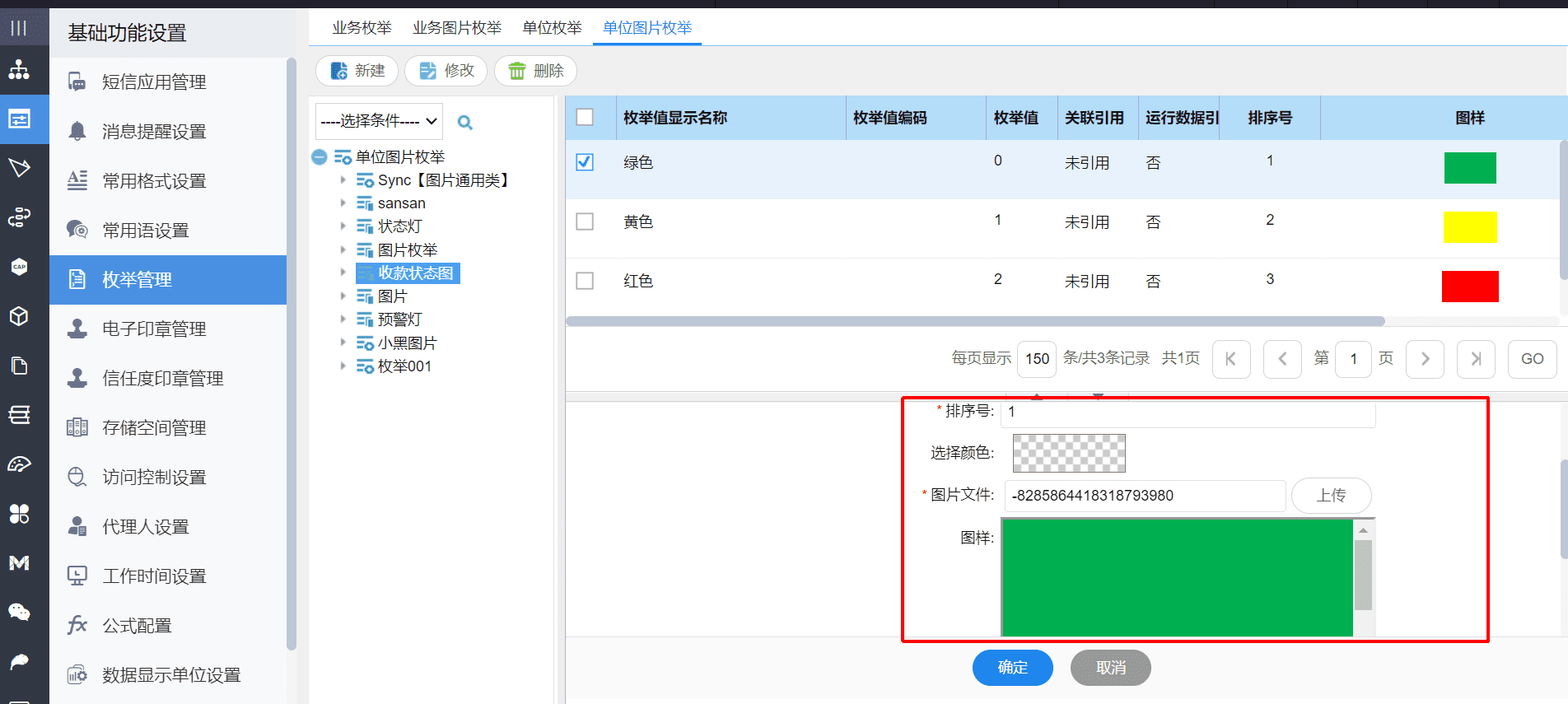1568x704 pixels.
Task: Open the organization chart icon in dark sidebar
Action: coord(19,70)
